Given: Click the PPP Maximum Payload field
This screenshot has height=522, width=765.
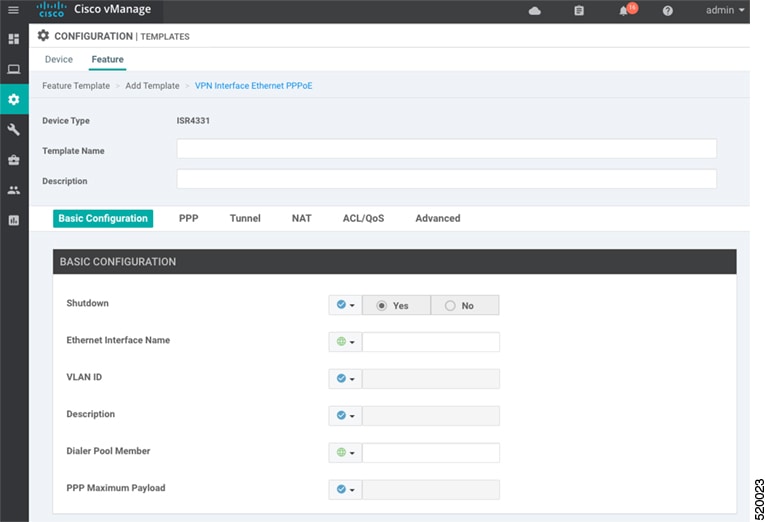Looking at the screenshot, I should coord(431,489).
